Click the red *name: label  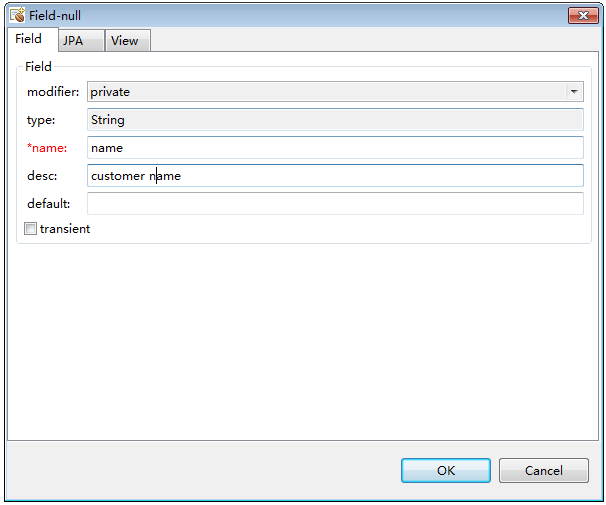coord(47,148)
